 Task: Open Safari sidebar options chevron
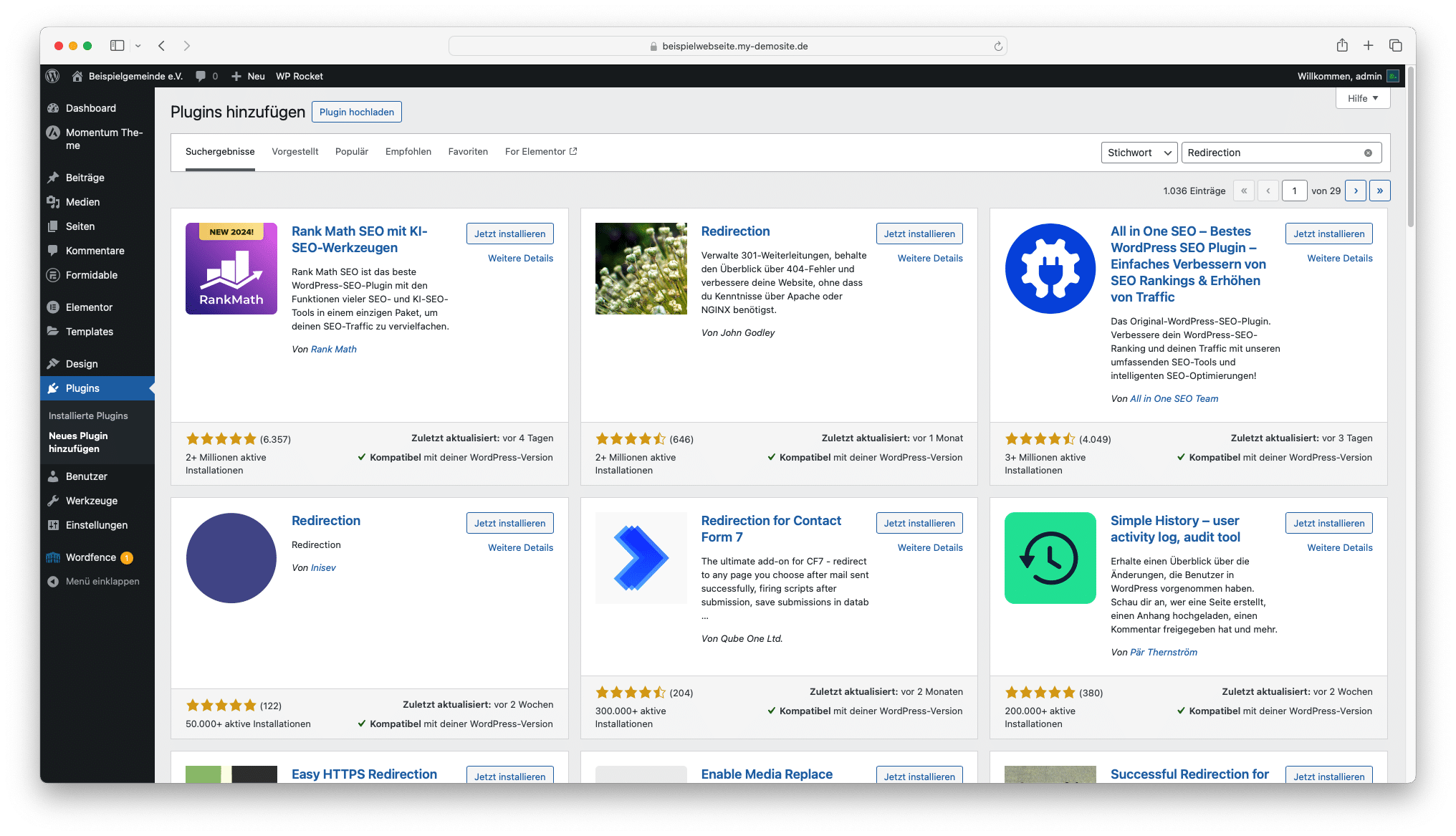(138, 46)
